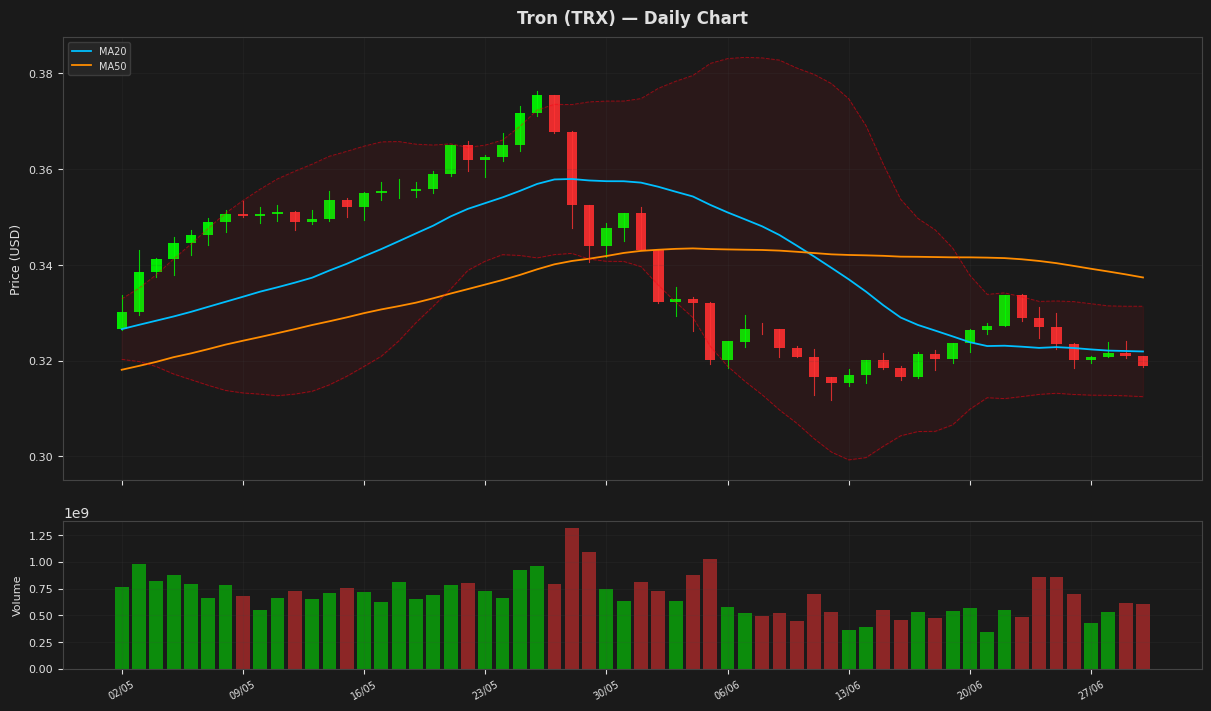
Task: Click the 02/05 date label
Action: (121, 690)
